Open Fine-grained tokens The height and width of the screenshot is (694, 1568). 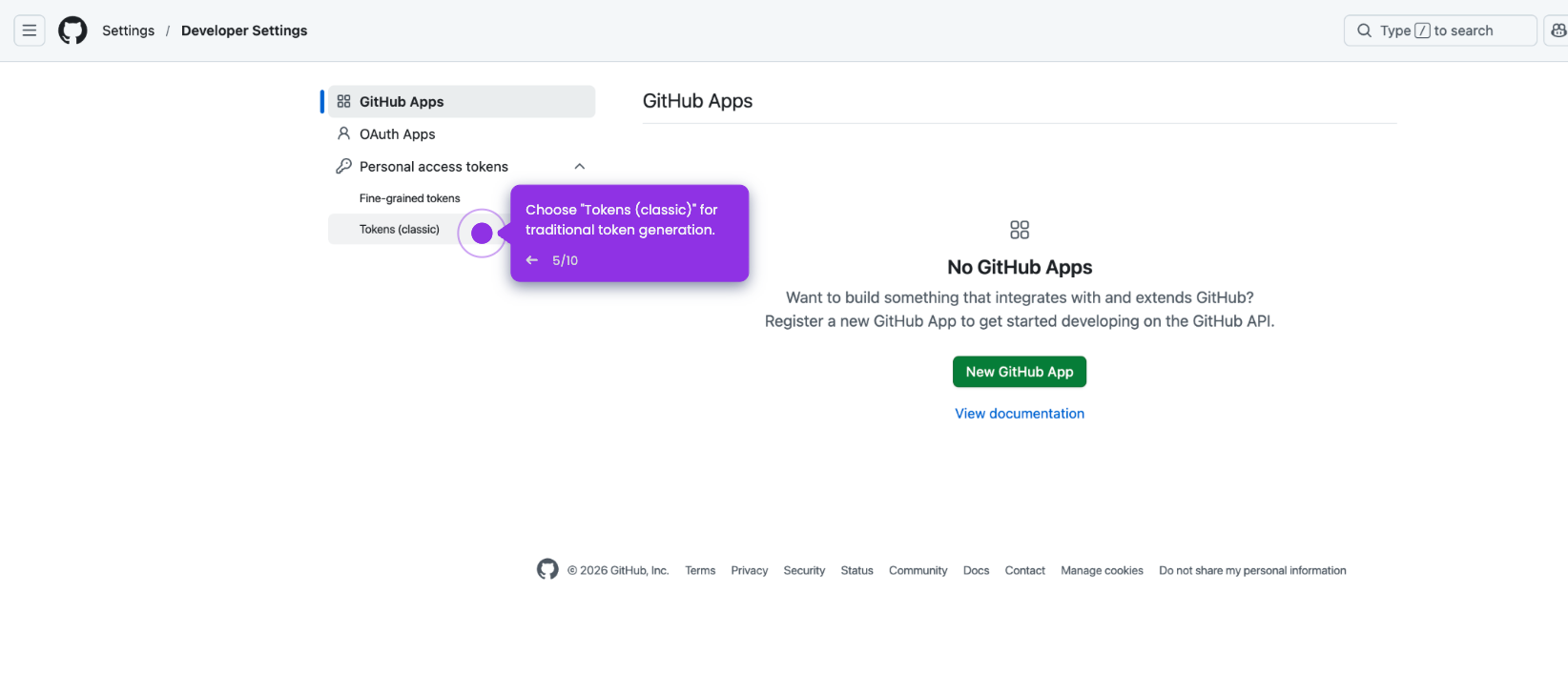click(410, 198)
